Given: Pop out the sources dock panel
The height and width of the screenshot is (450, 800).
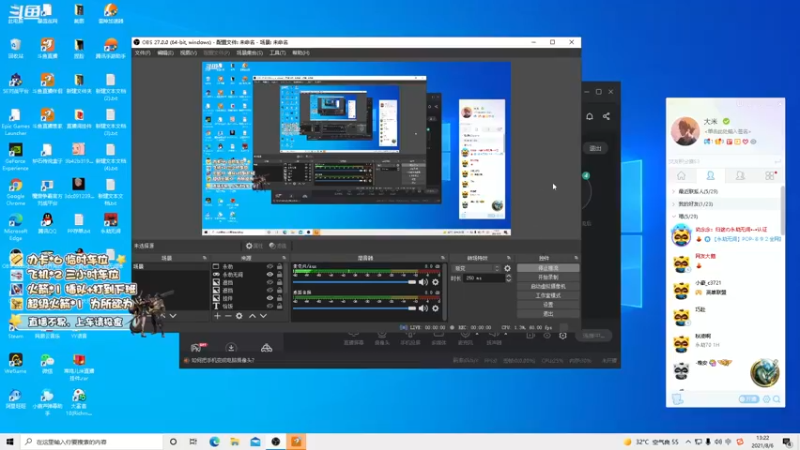Looking at the screenshot, I should pyautogui.click(x=284, y=258).
